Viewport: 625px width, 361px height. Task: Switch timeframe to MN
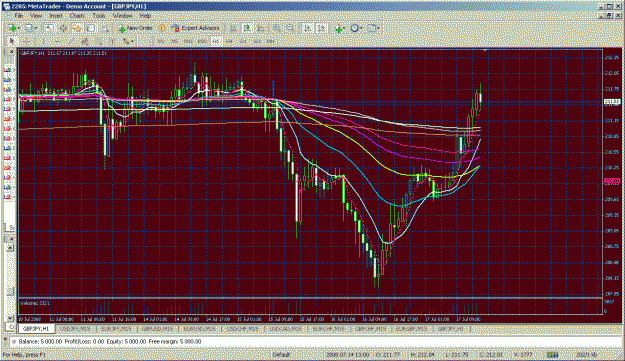pyautogui.click(x=270, y=41)
